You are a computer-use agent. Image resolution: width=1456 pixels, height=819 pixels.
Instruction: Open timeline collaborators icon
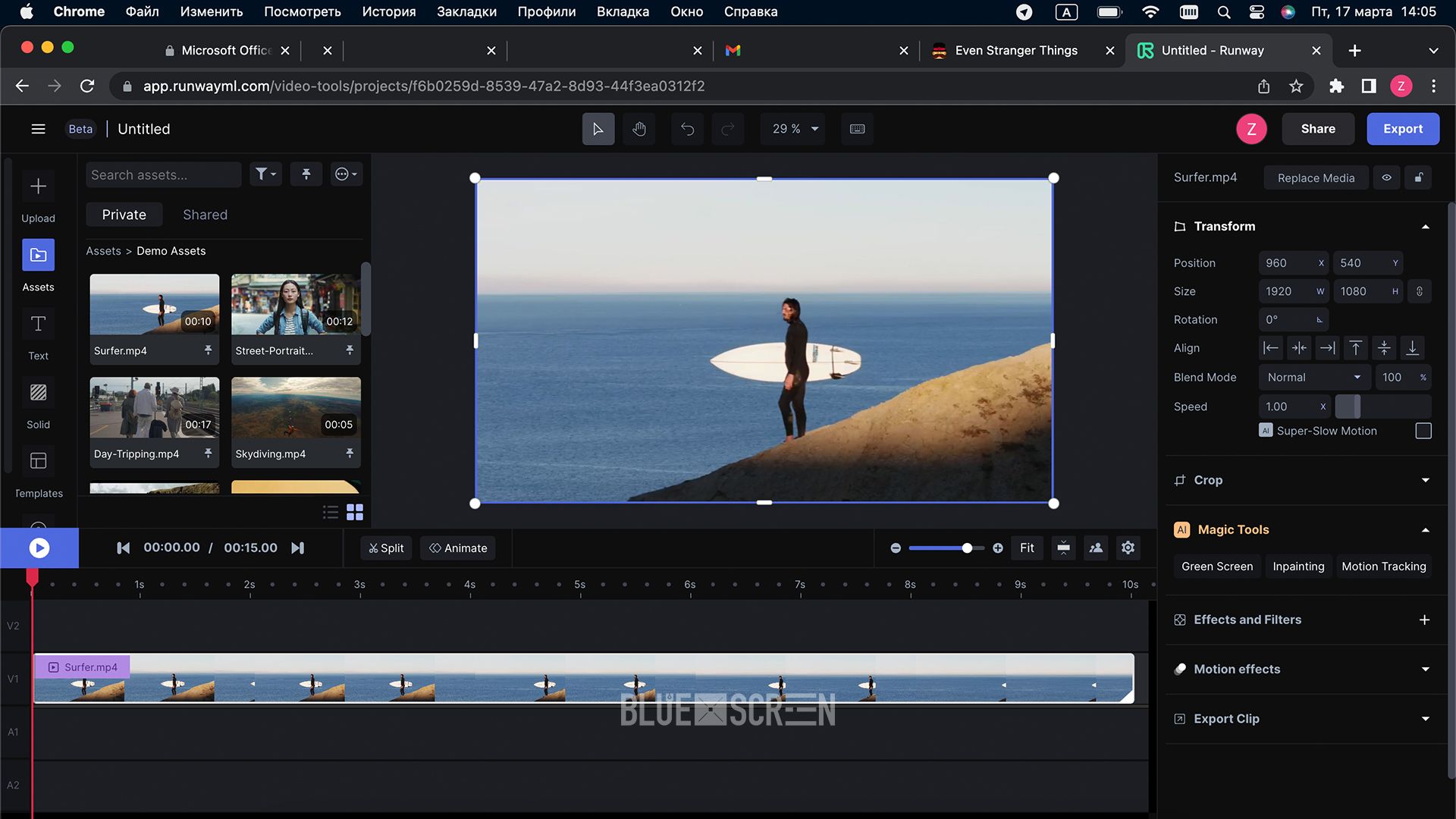click(x=1096, y=548)
